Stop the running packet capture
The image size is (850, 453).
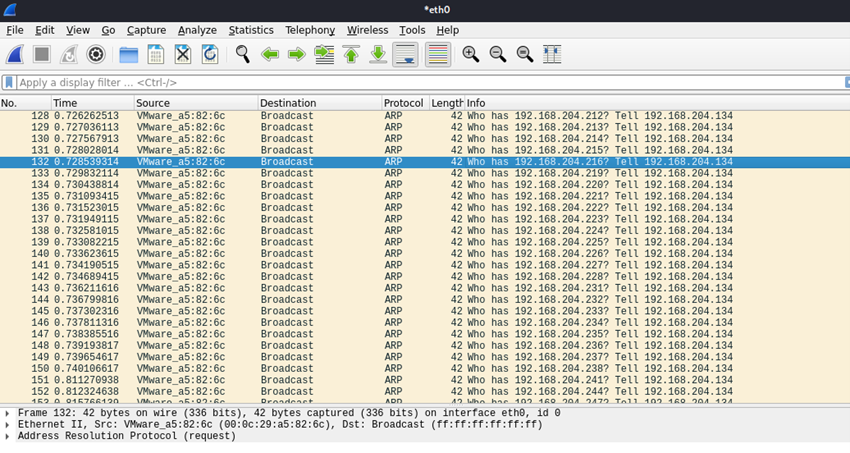click(x=42, y=54)
